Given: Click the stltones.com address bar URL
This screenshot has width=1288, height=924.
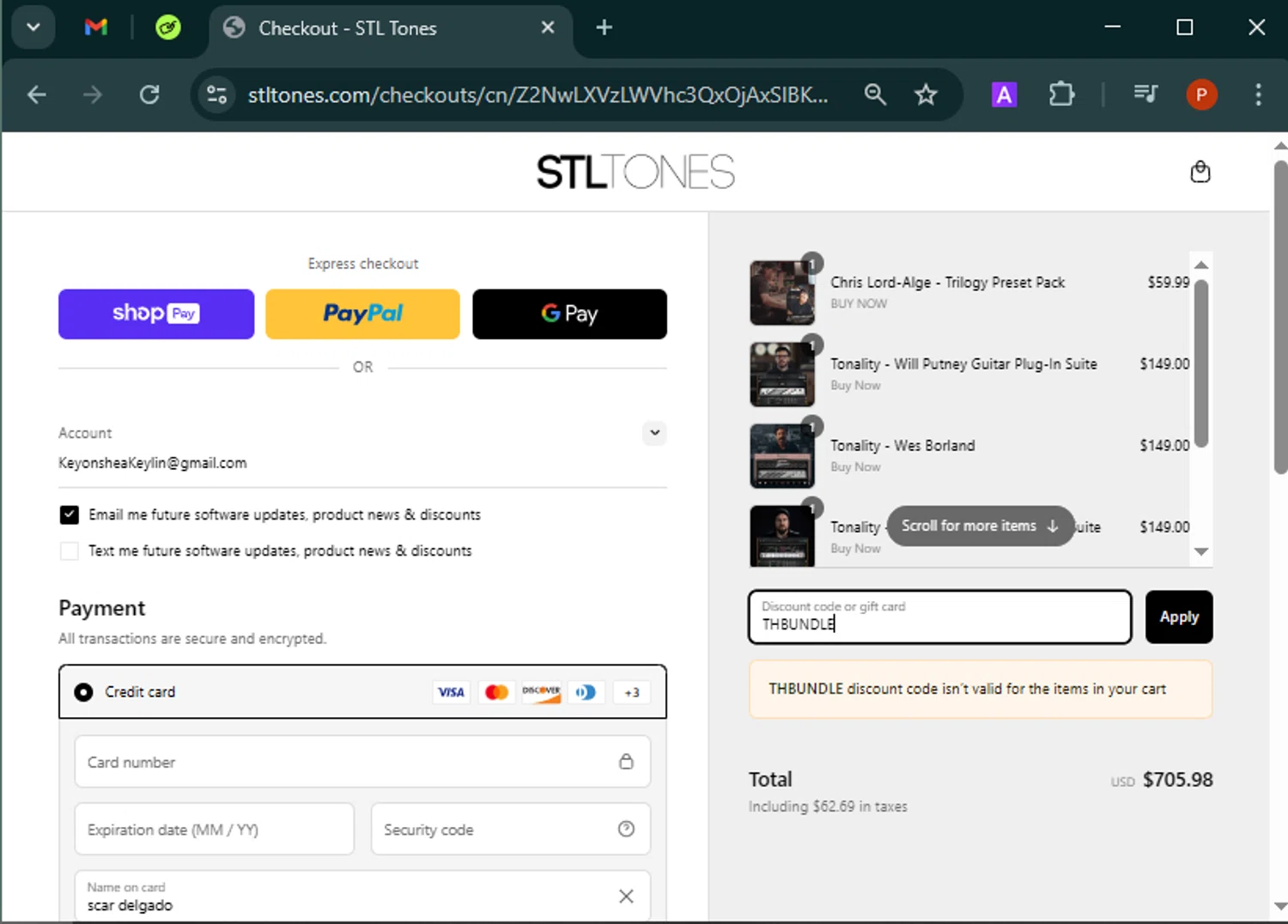Looking at the screenshot, I should [538, 94].
